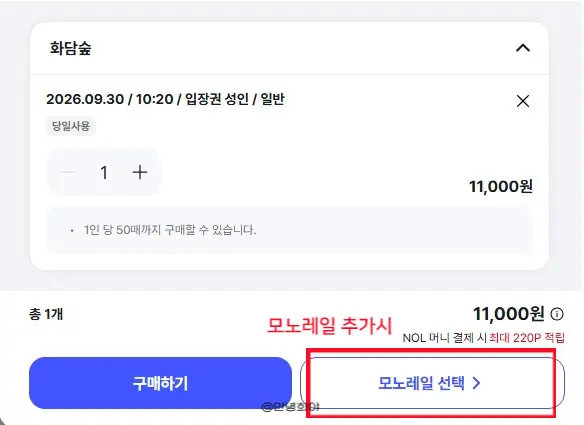Click the 총 1개 total count label
The height and width of the screenshot is (425, 584).
46,314
